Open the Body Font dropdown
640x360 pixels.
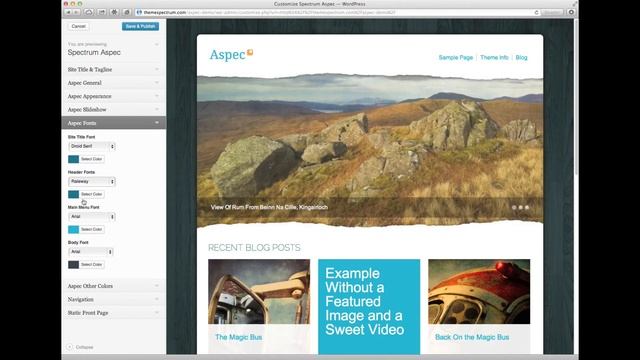coord(91,252)
